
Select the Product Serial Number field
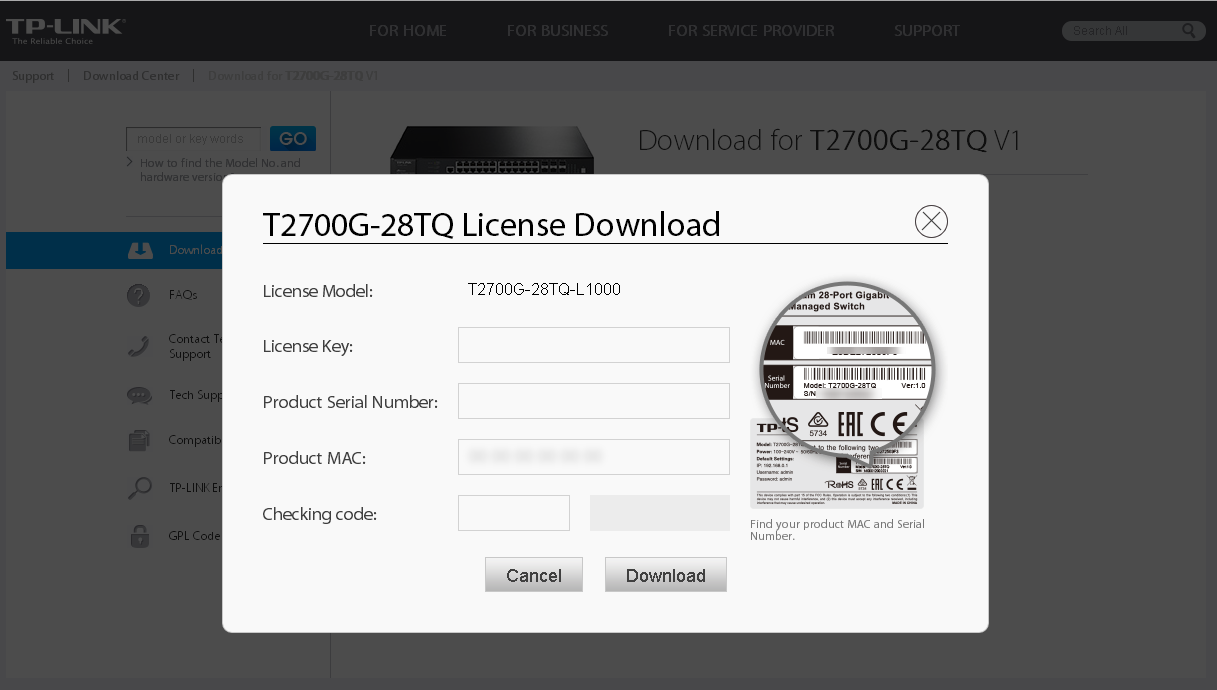(x=593, y=400)
